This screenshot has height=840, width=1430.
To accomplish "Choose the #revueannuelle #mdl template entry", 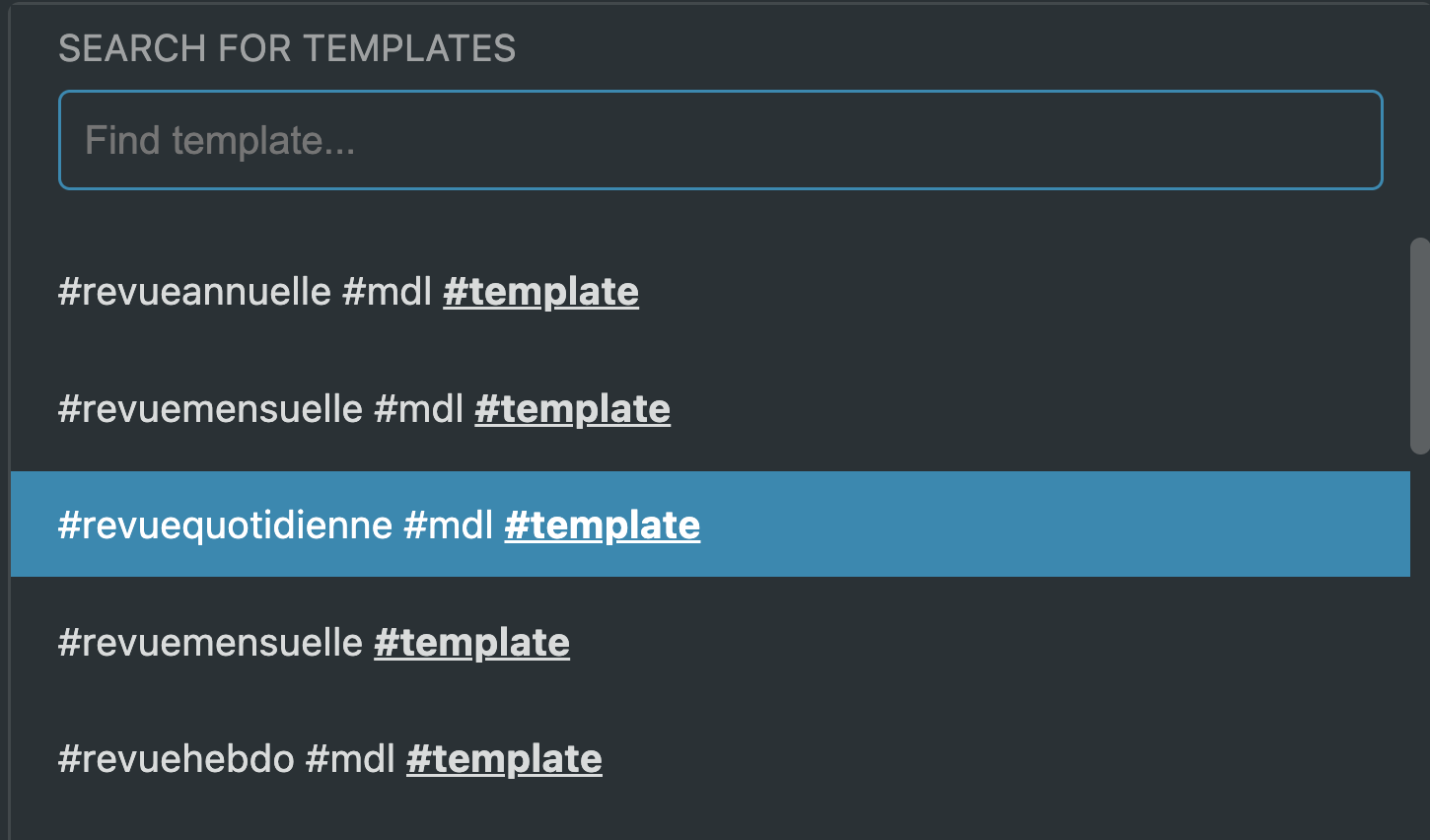I will click(710, 292).
